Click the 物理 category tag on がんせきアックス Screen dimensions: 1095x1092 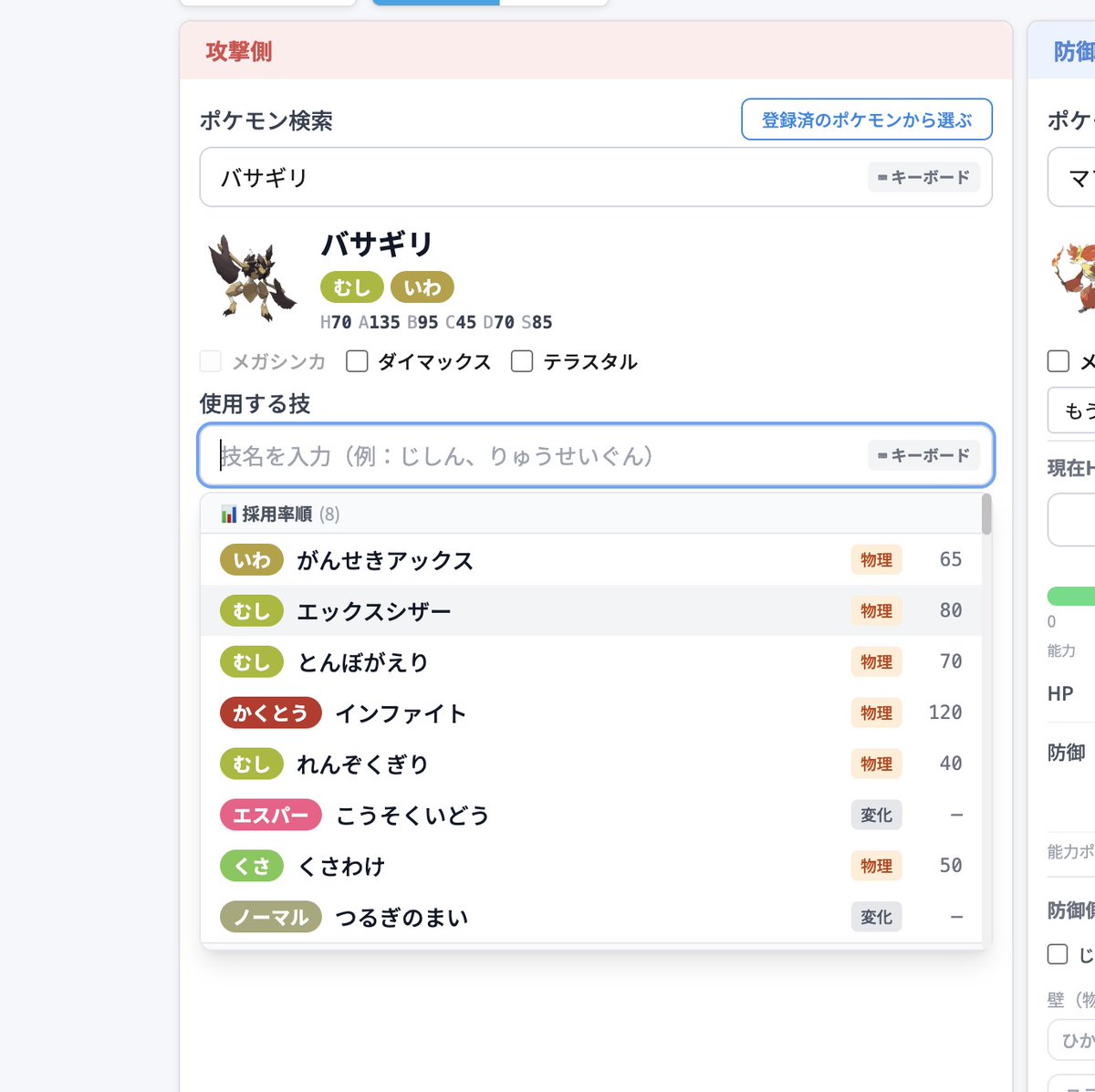(876, 560)
